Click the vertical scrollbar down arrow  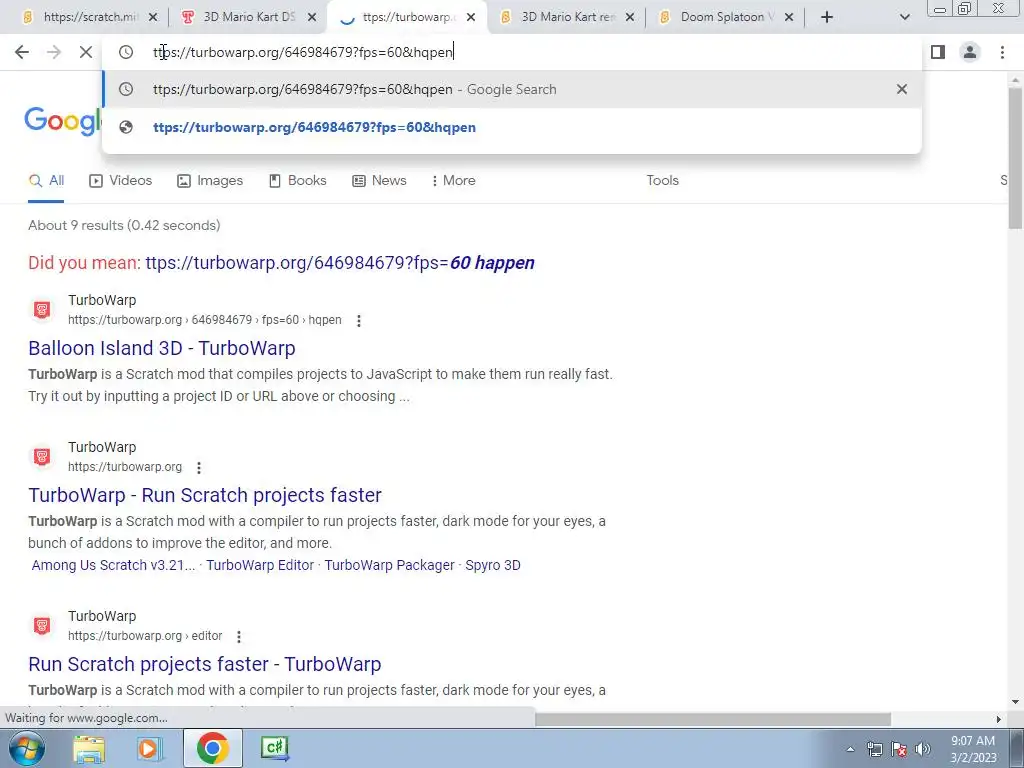pos(1015,702)
